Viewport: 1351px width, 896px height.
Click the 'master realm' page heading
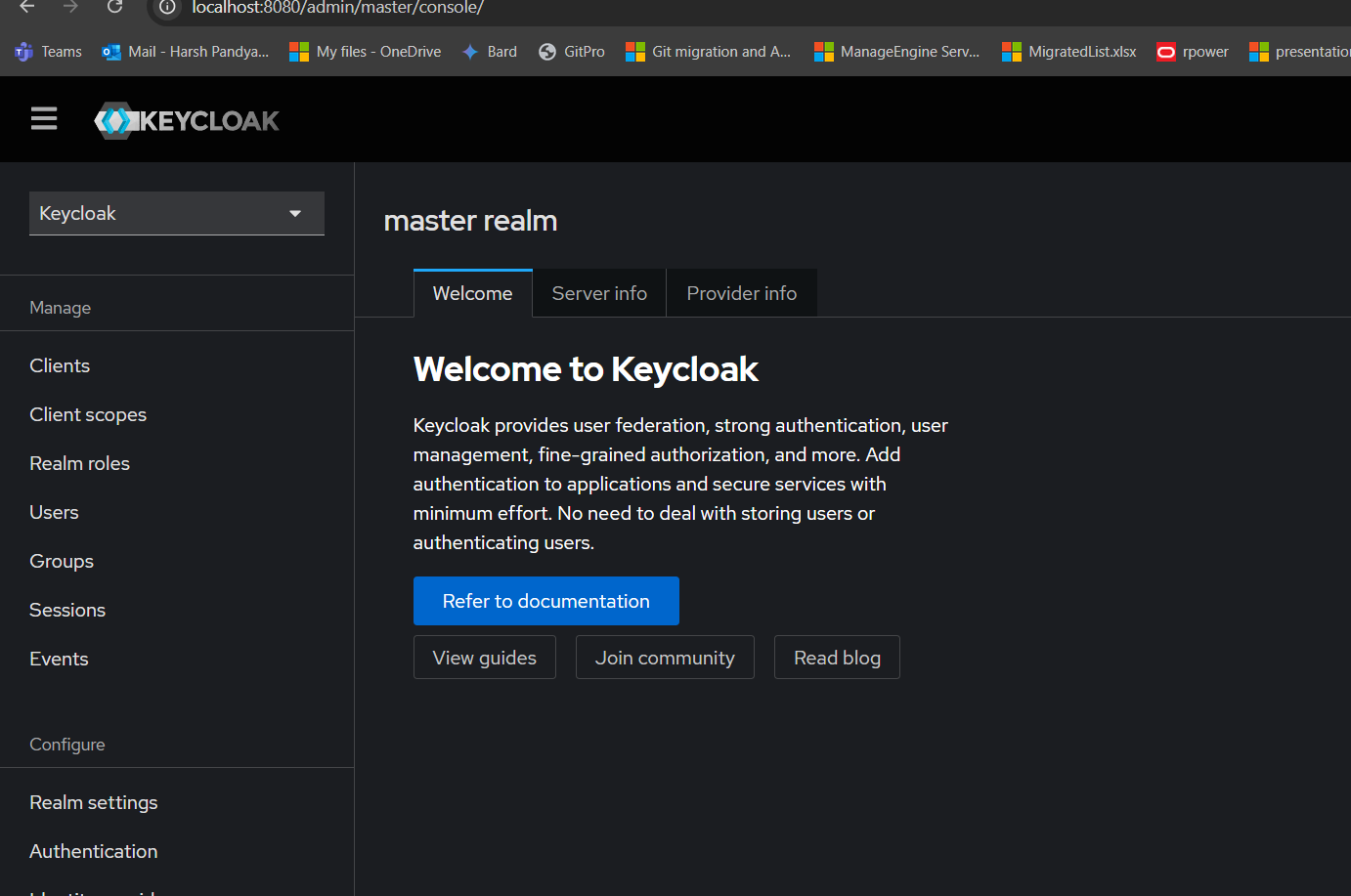(470, 221)
